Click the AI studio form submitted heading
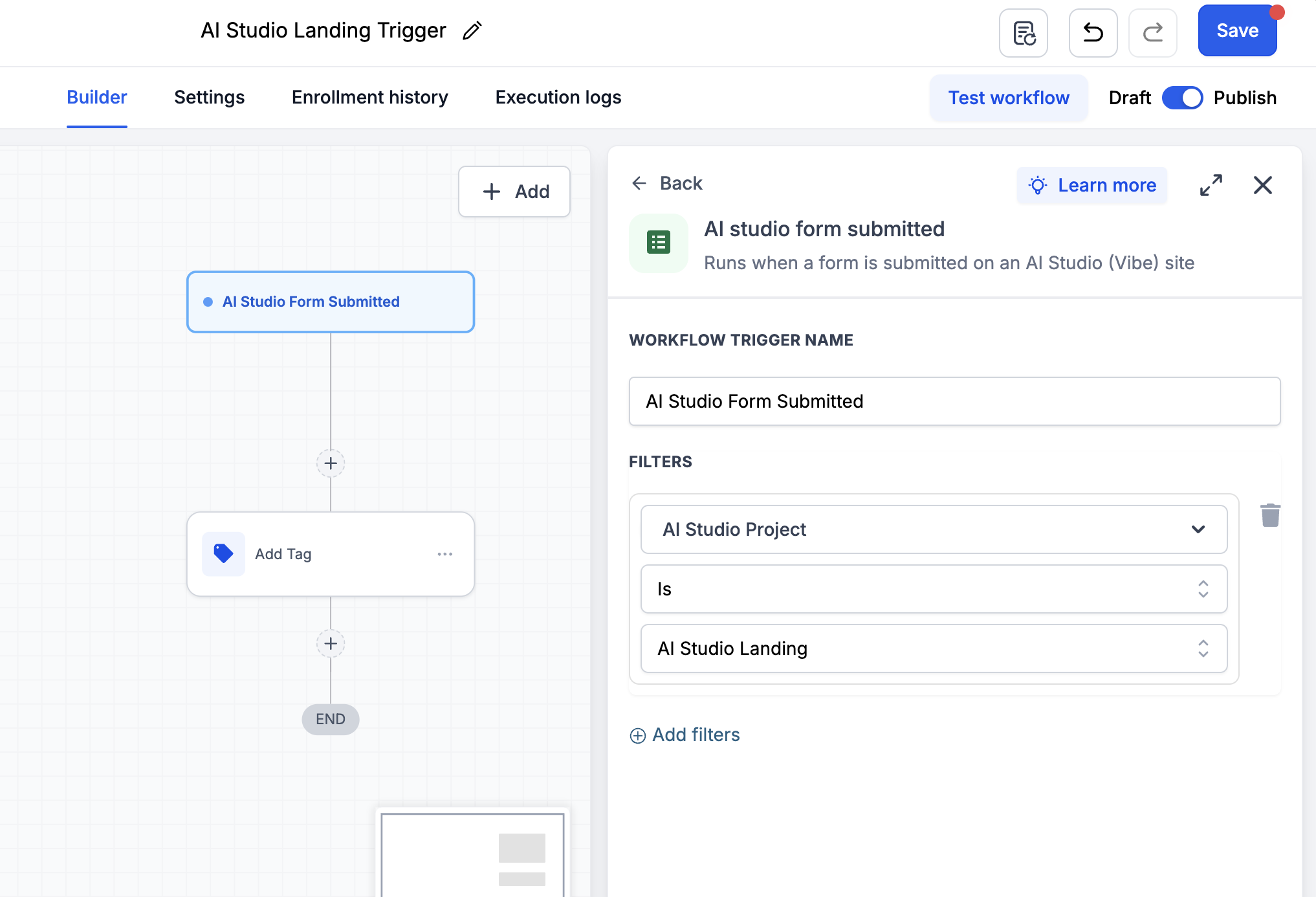The image size is (1316, 897). pos(824,229)
